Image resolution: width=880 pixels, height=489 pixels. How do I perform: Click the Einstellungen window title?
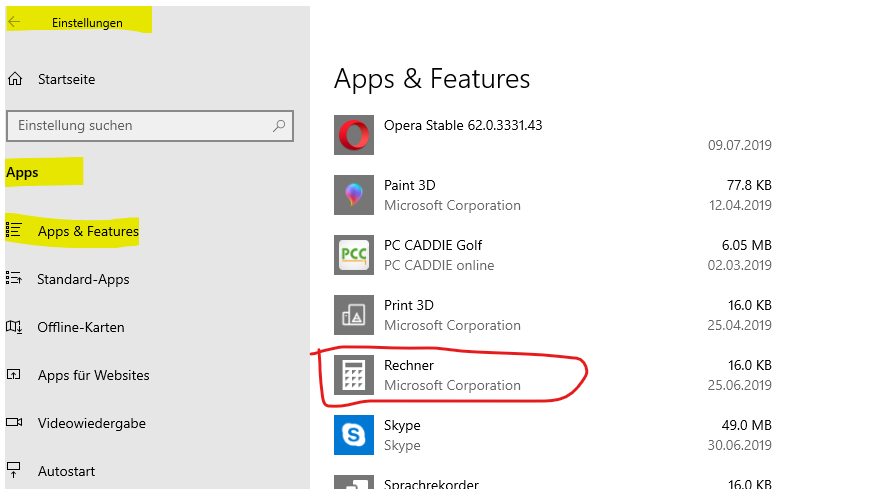coord(87,23)
